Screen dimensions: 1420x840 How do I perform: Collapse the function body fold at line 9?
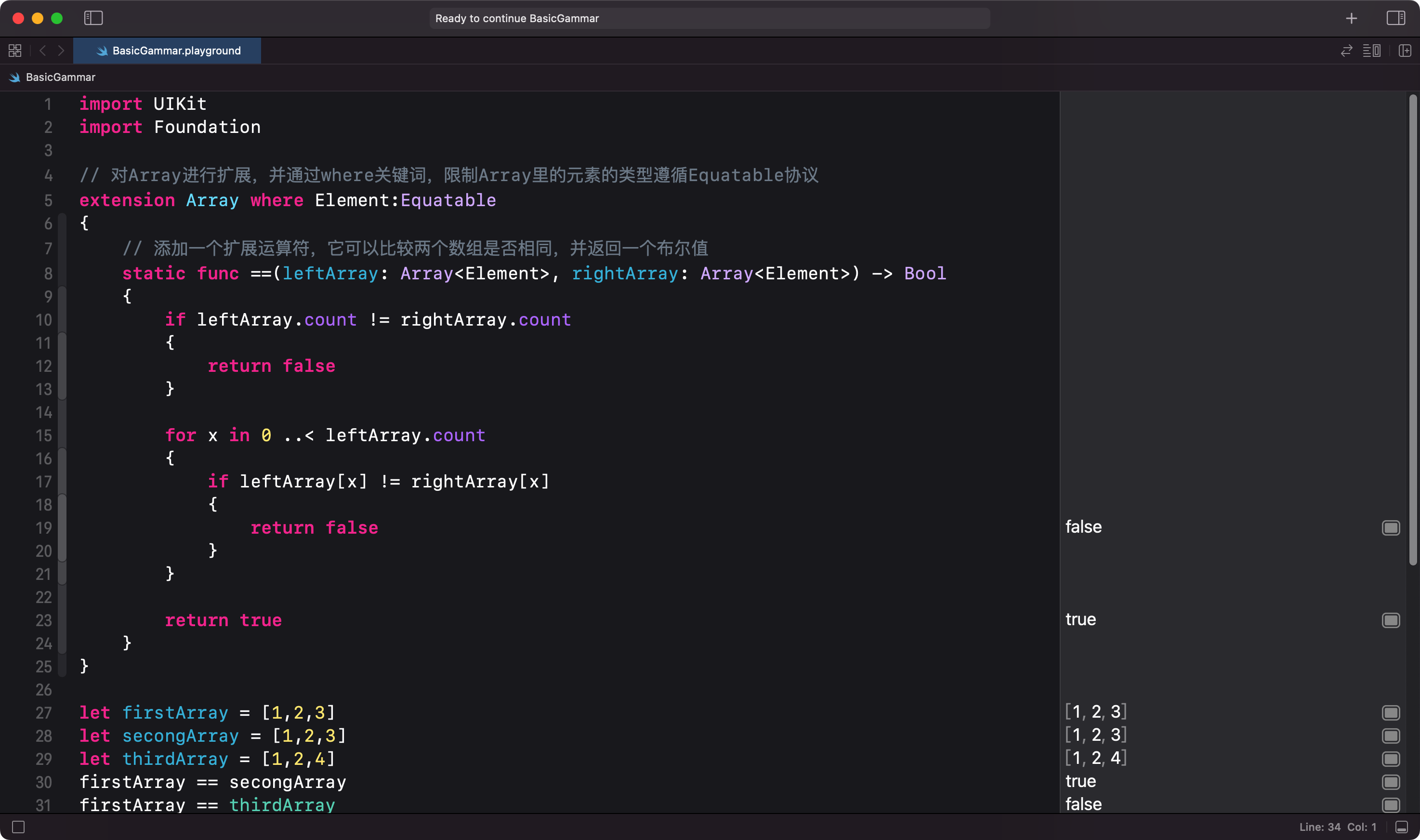click(62, 297)
